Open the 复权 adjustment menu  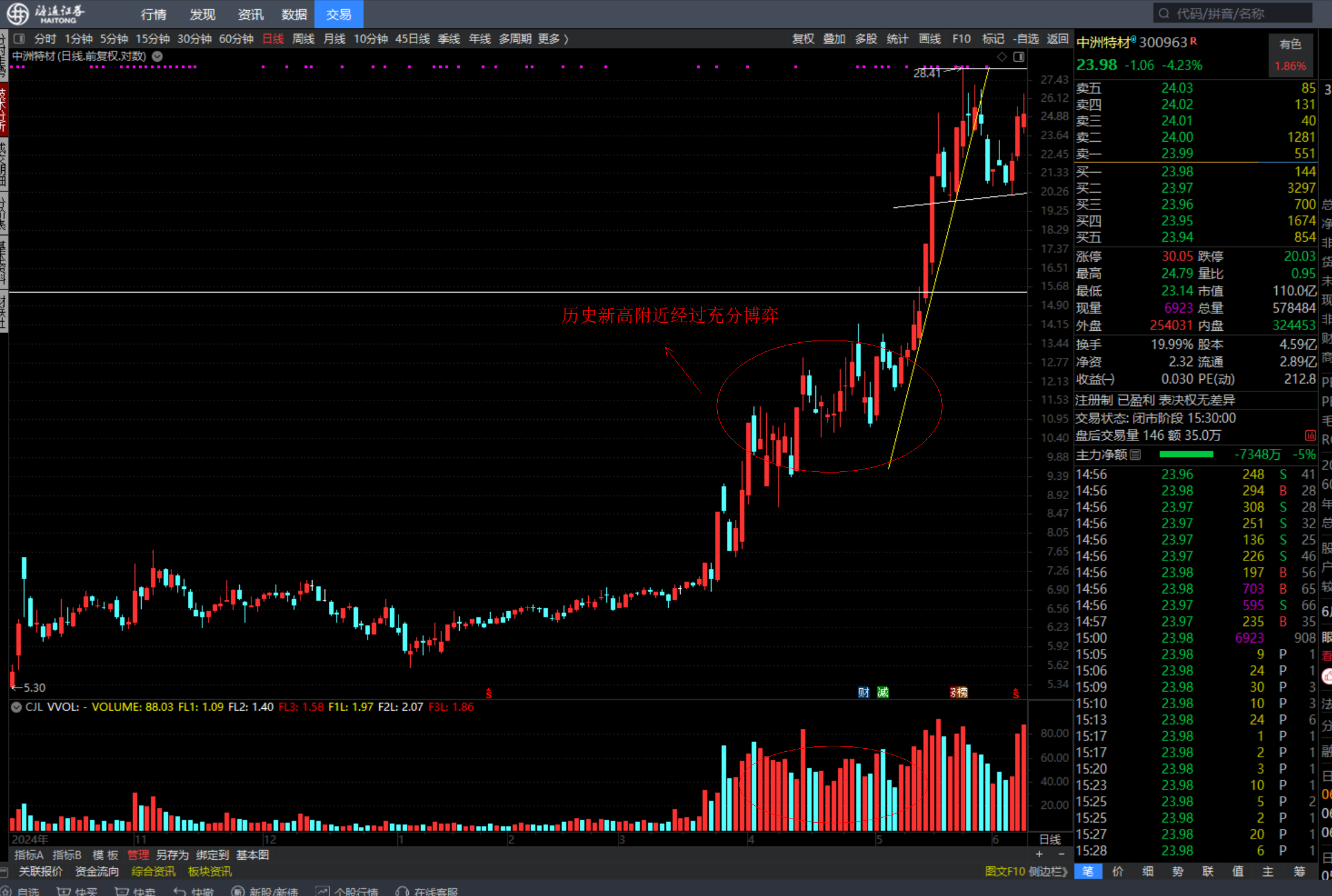click(x=803, y=39)
